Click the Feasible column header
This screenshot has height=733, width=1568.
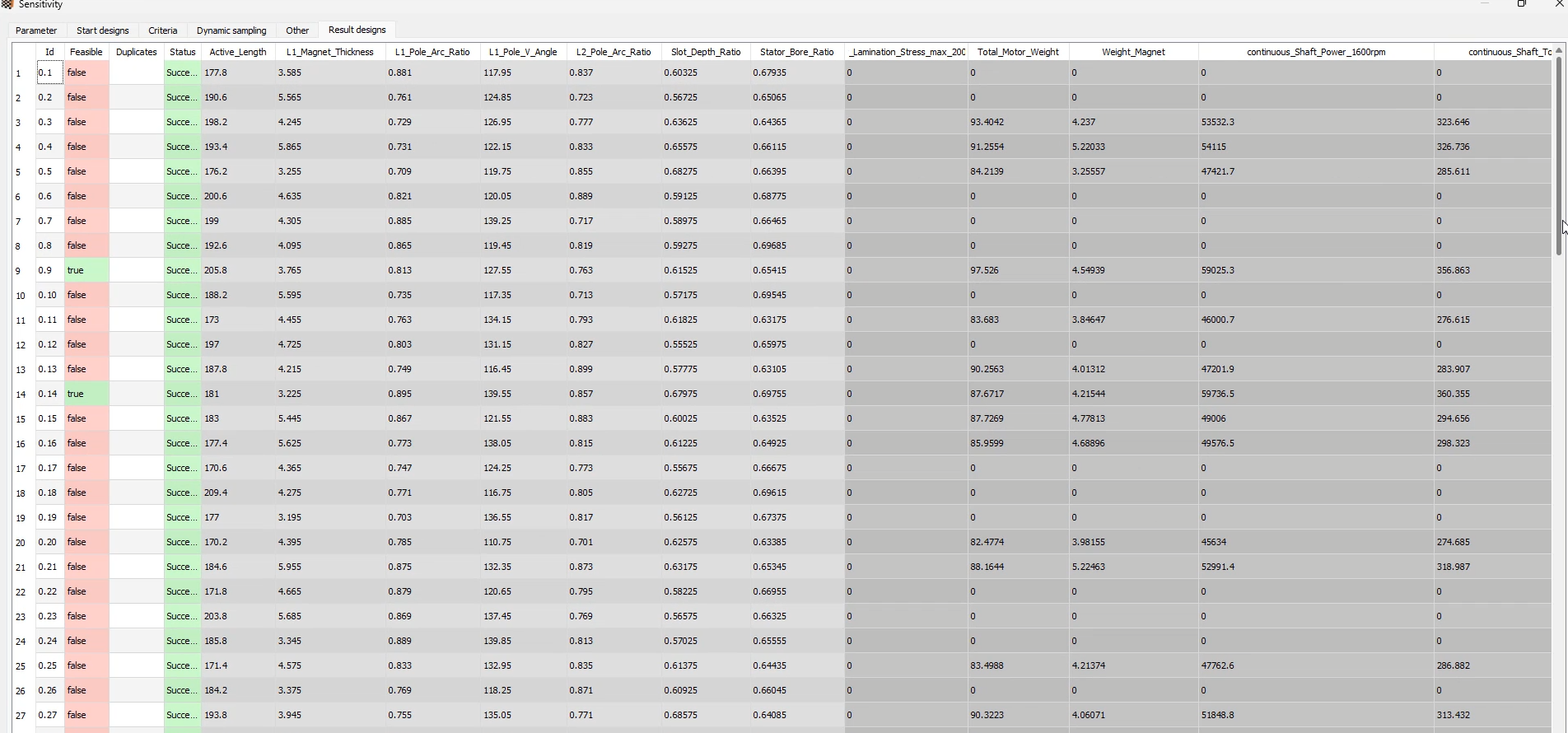86,52
